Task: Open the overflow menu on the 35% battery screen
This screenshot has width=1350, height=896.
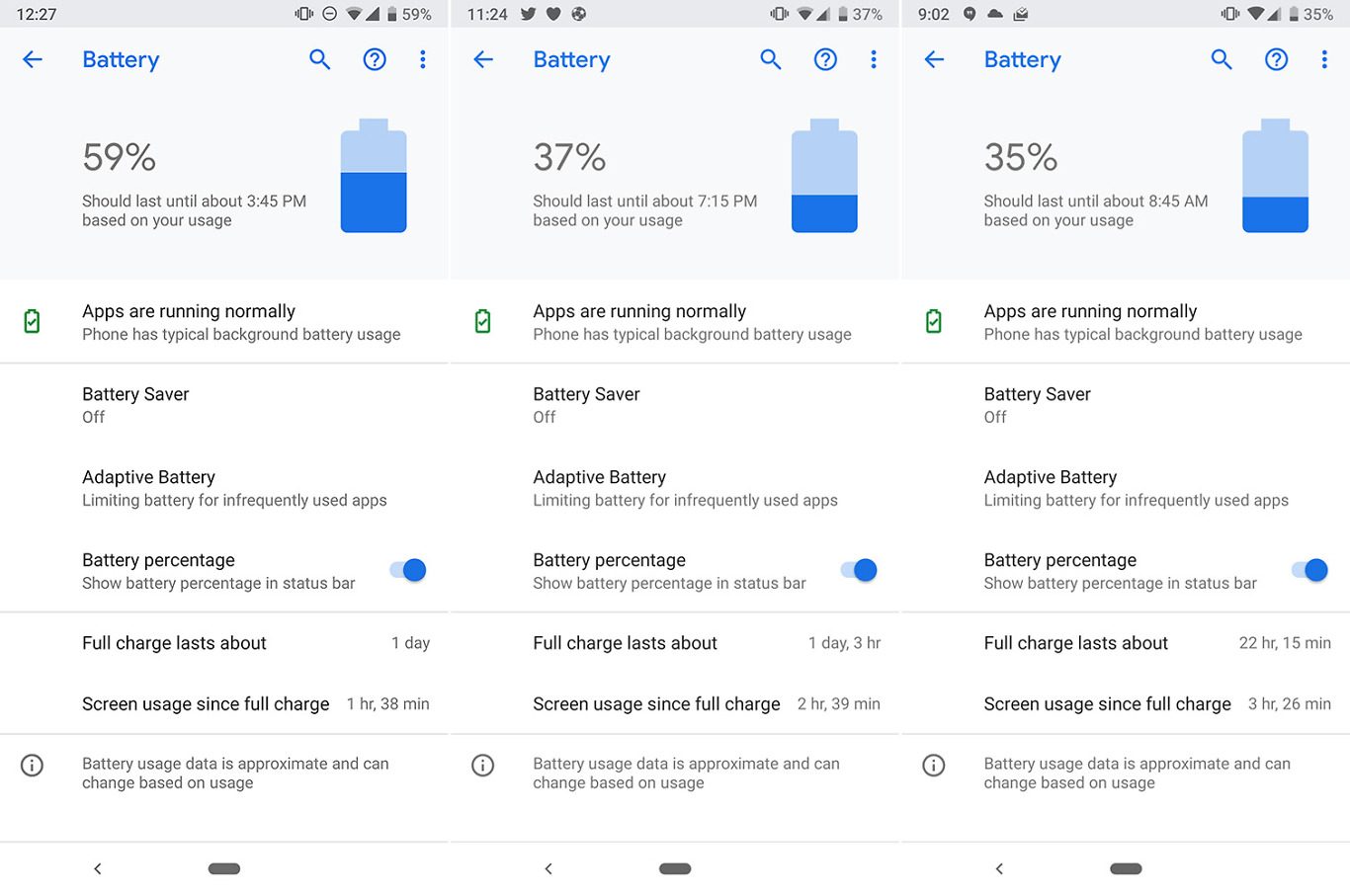Action: [x=1324, y=59]
